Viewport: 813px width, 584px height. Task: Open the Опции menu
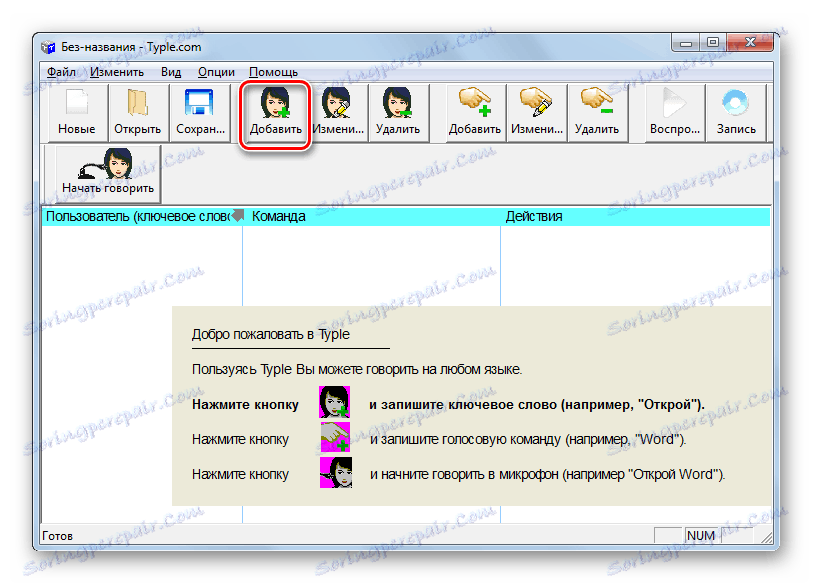216,72
